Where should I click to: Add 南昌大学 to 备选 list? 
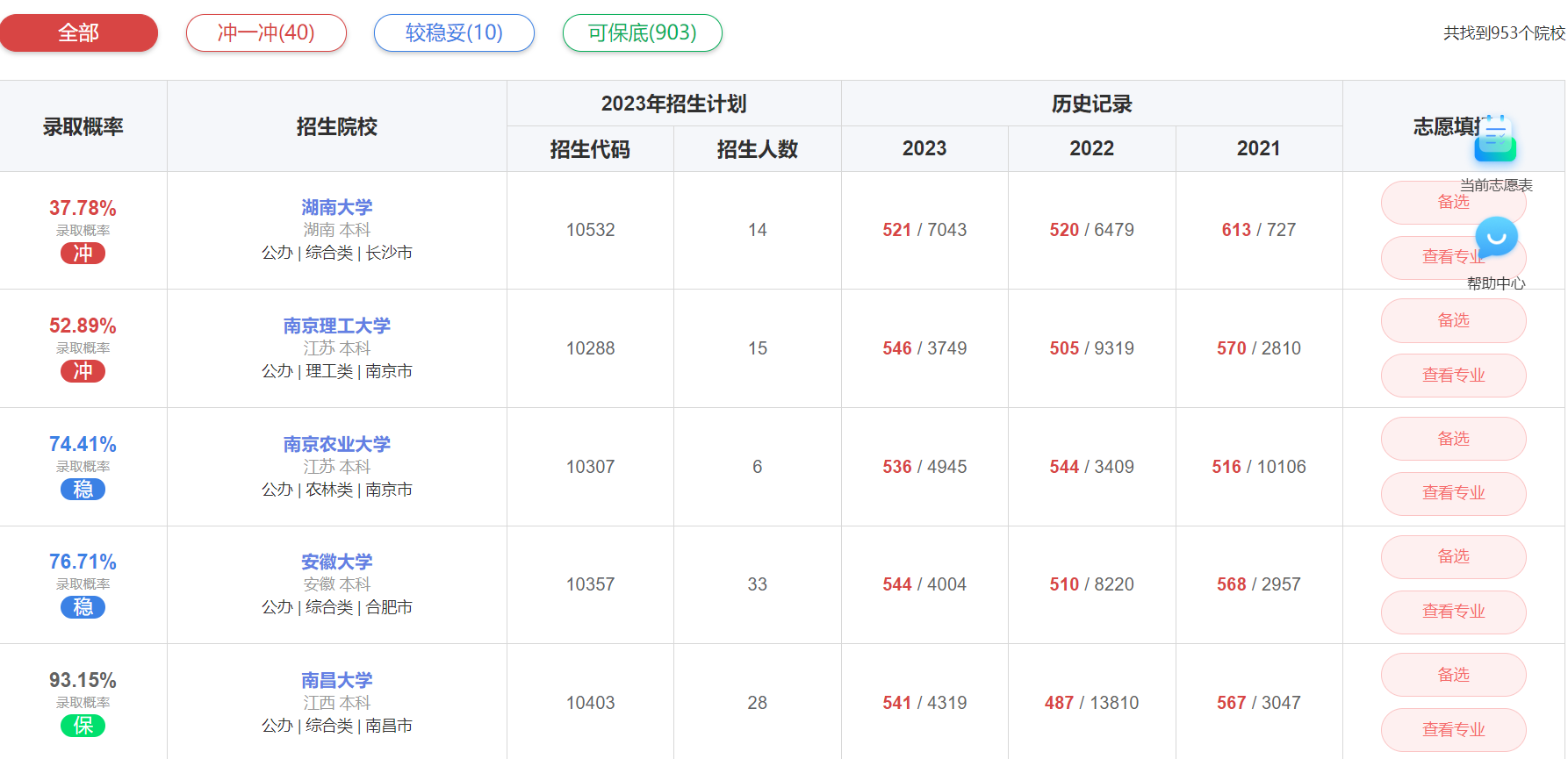click(1453, 675)
